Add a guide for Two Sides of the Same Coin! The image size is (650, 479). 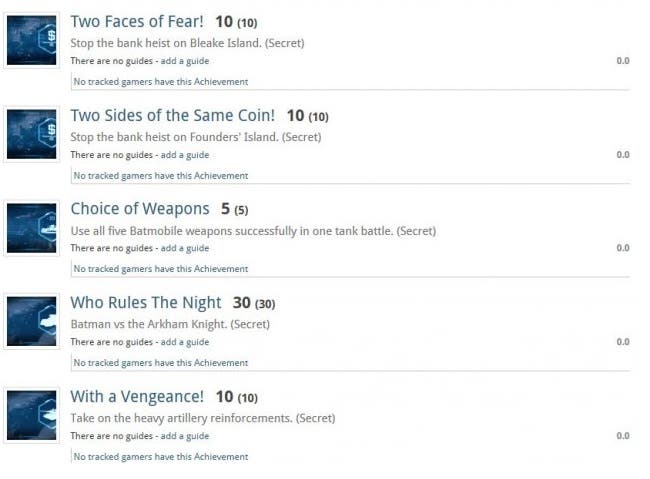tap(184, 155)
